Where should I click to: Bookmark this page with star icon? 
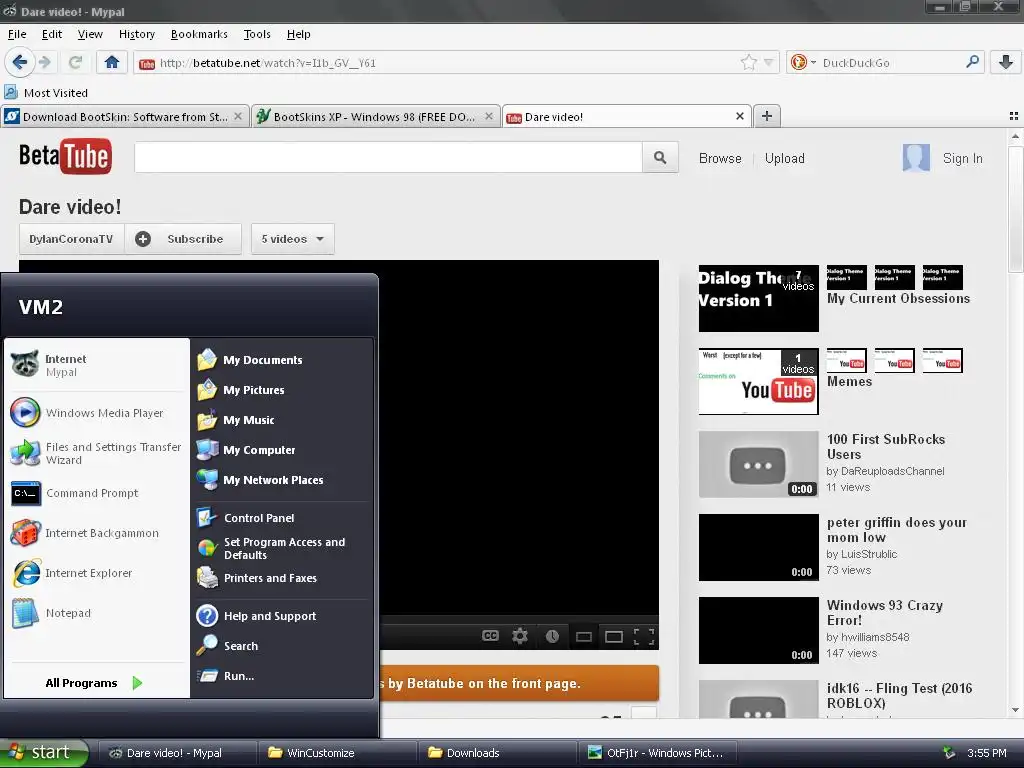click(x=748, y=63)
